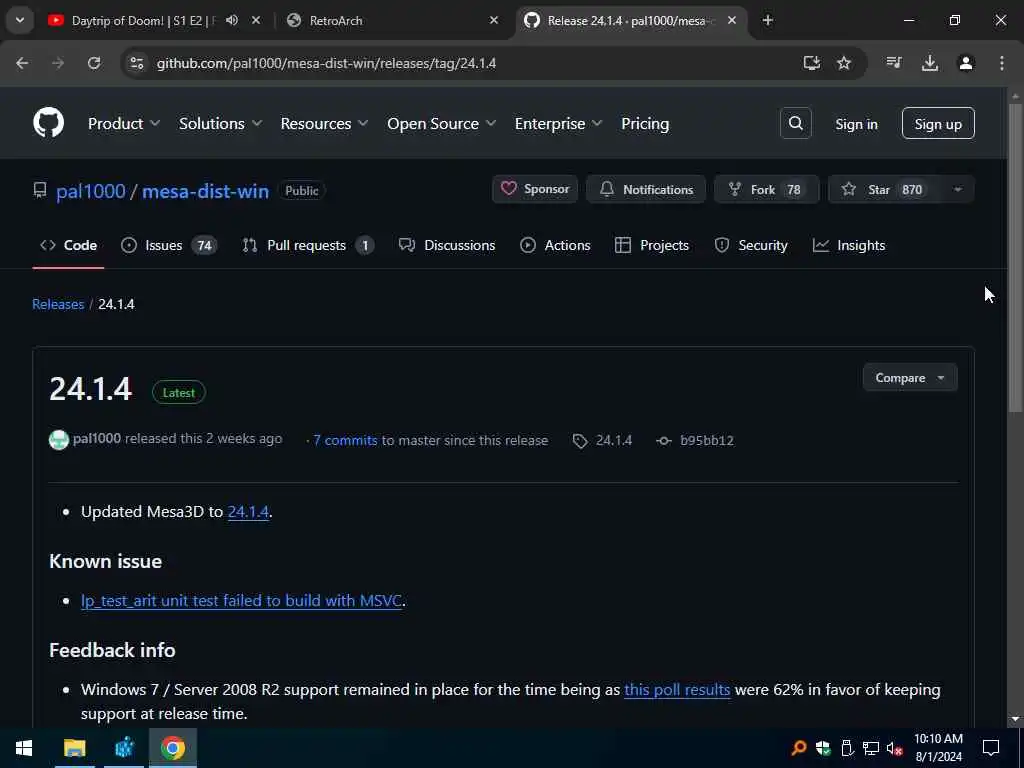The image size is (1024, 768).
Task: Open the tab search chevron button
Action: tap(20, 20)
